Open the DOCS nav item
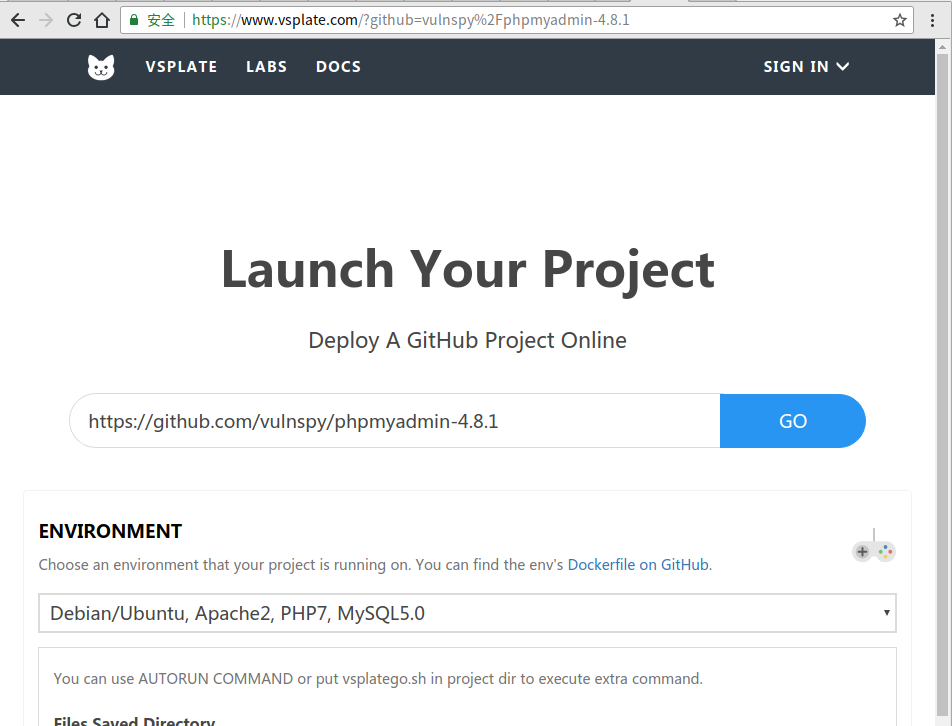Screen dimensions: 952x726 [x=338, y=67]
